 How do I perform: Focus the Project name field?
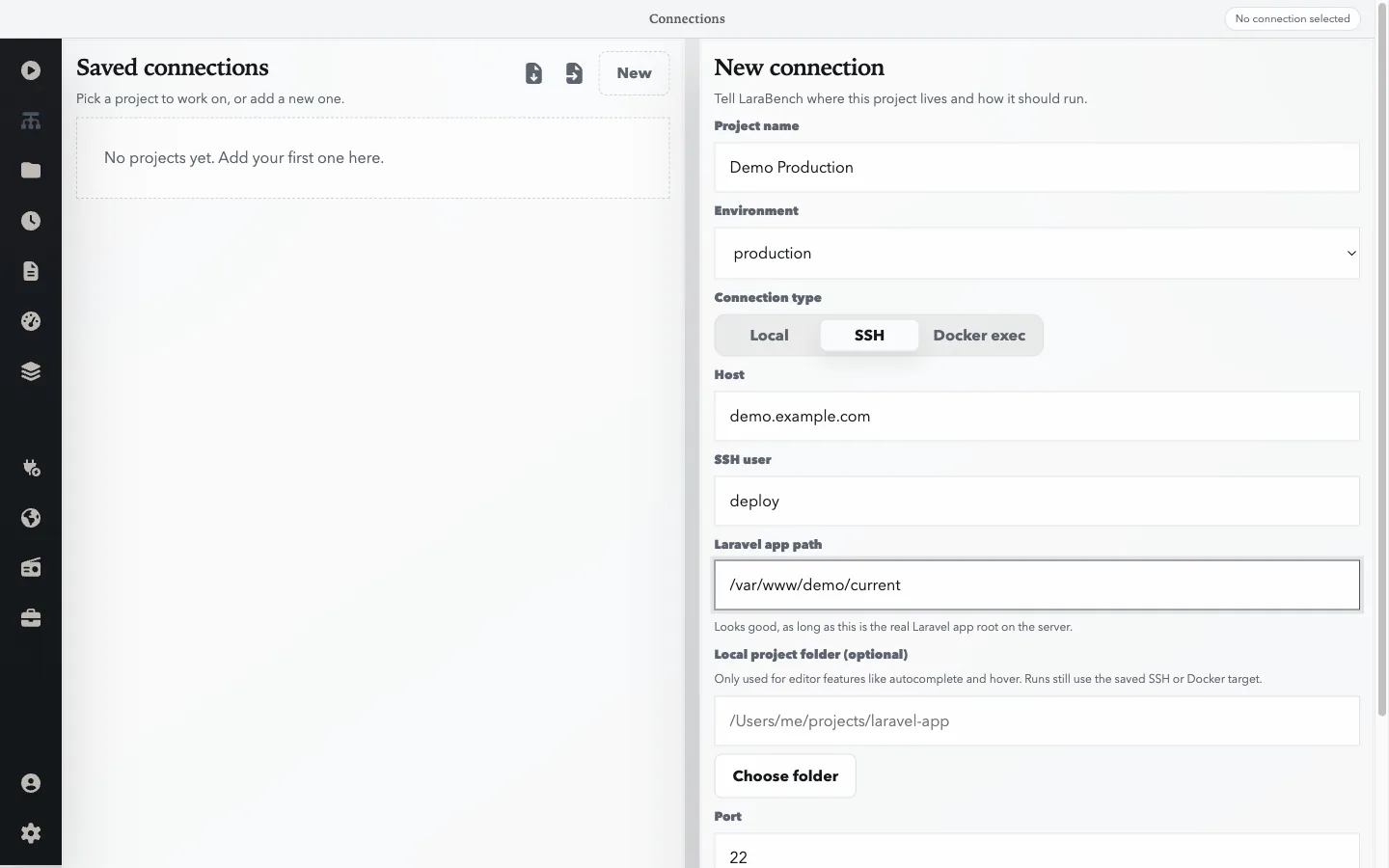1037,168
